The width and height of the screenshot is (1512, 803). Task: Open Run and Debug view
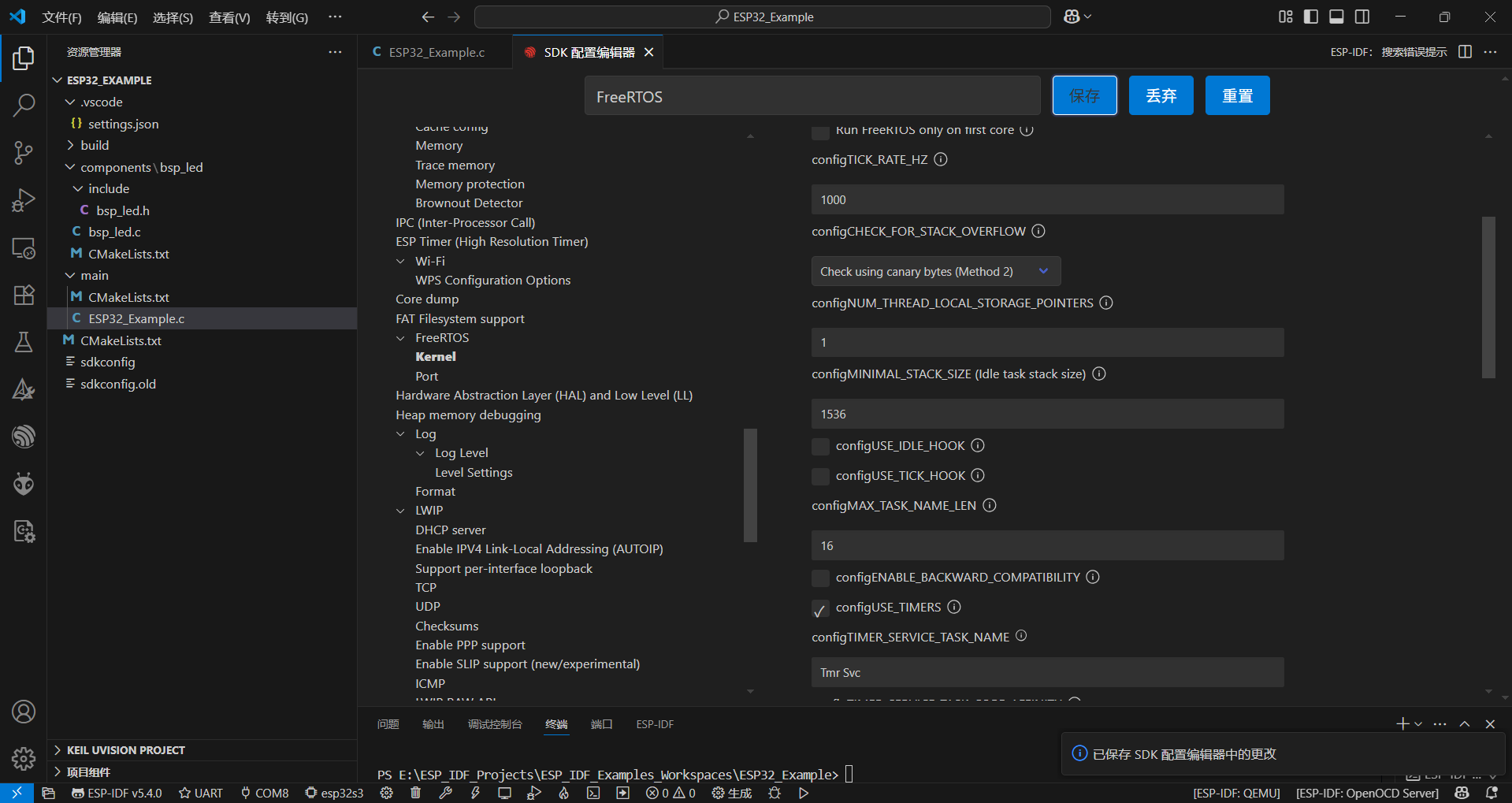(24, 200)
